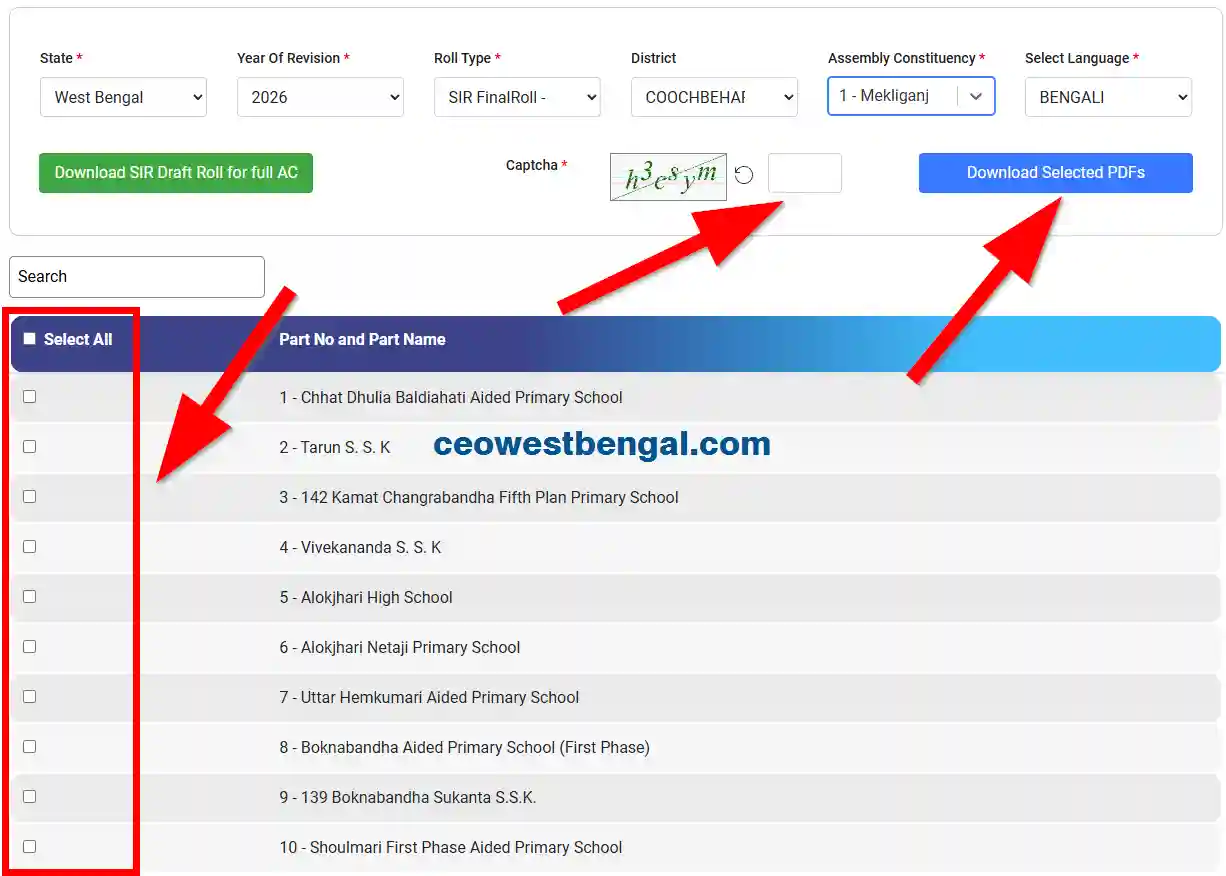
Task: Click the Search field above the table
Action: (137, 277)
